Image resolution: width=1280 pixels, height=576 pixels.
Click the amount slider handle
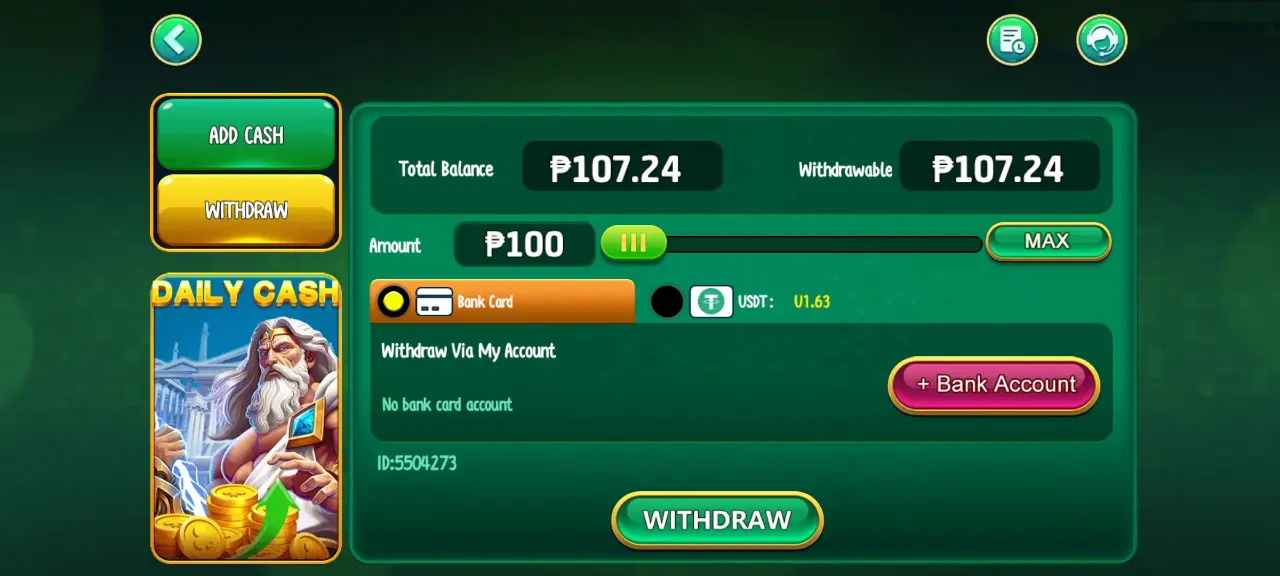(x=633, y=243)
